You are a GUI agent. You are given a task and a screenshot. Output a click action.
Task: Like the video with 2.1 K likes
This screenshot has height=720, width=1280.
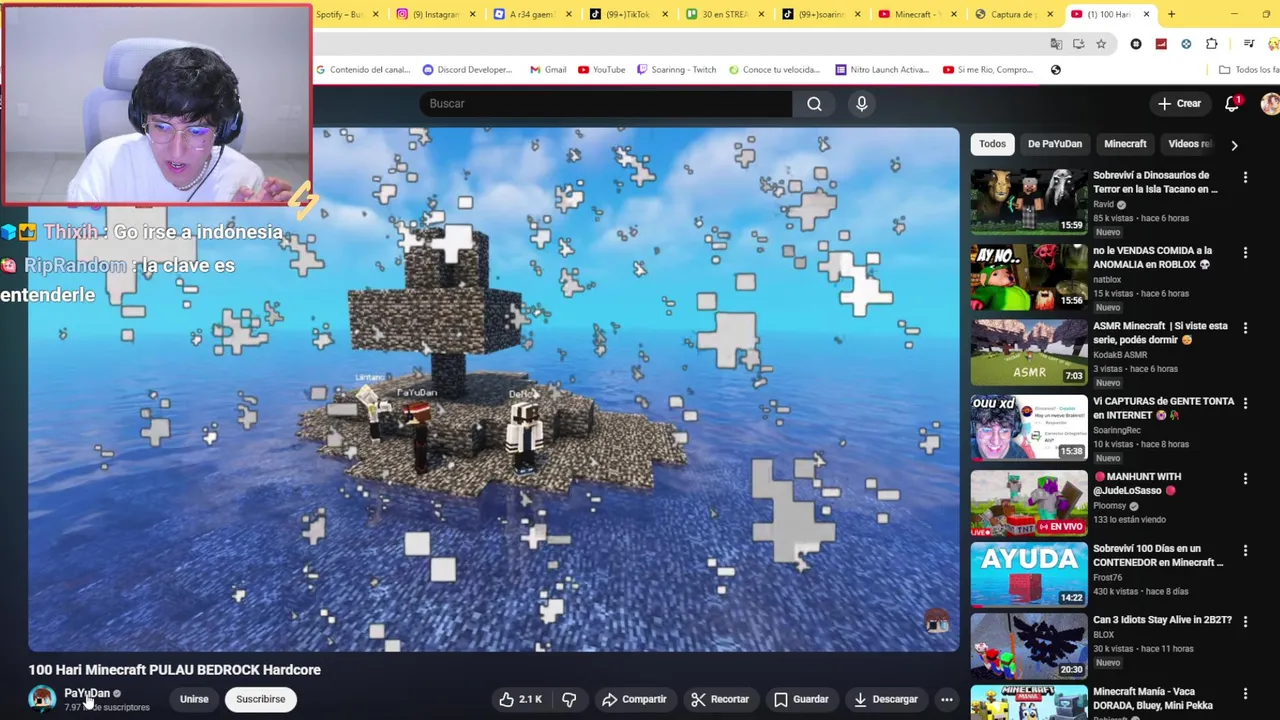click(520, 699)
